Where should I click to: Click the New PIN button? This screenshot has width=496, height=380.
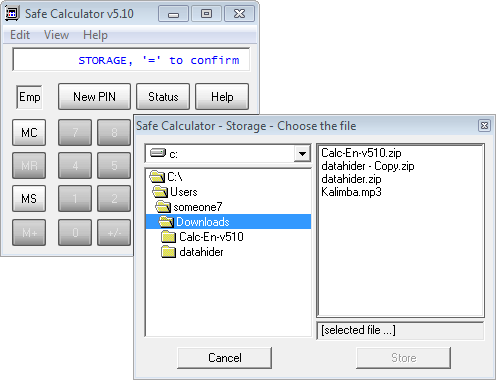94,97
